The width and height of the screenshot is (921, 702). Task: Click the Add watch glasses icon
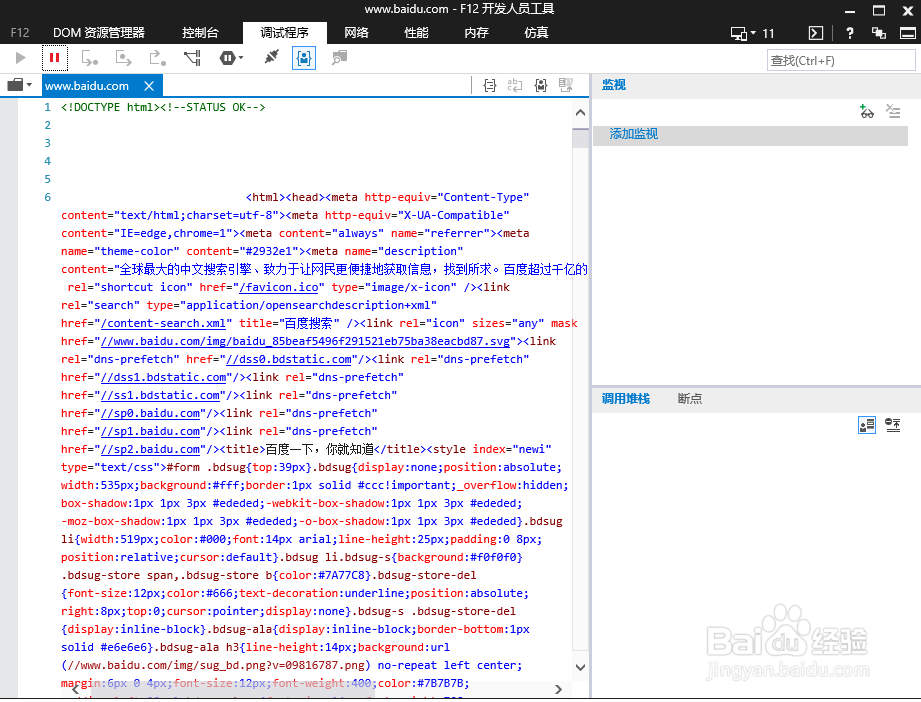click(x=867, y=111)
